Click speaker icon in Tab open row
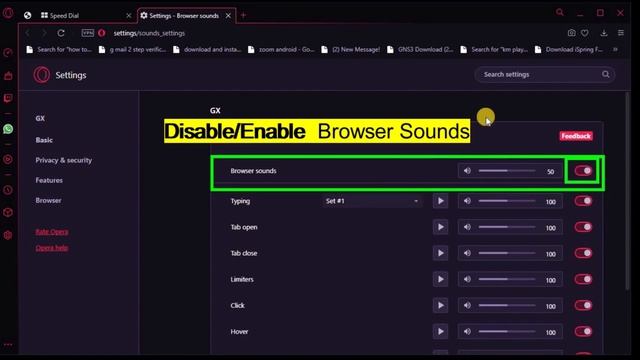 (467, 227)
